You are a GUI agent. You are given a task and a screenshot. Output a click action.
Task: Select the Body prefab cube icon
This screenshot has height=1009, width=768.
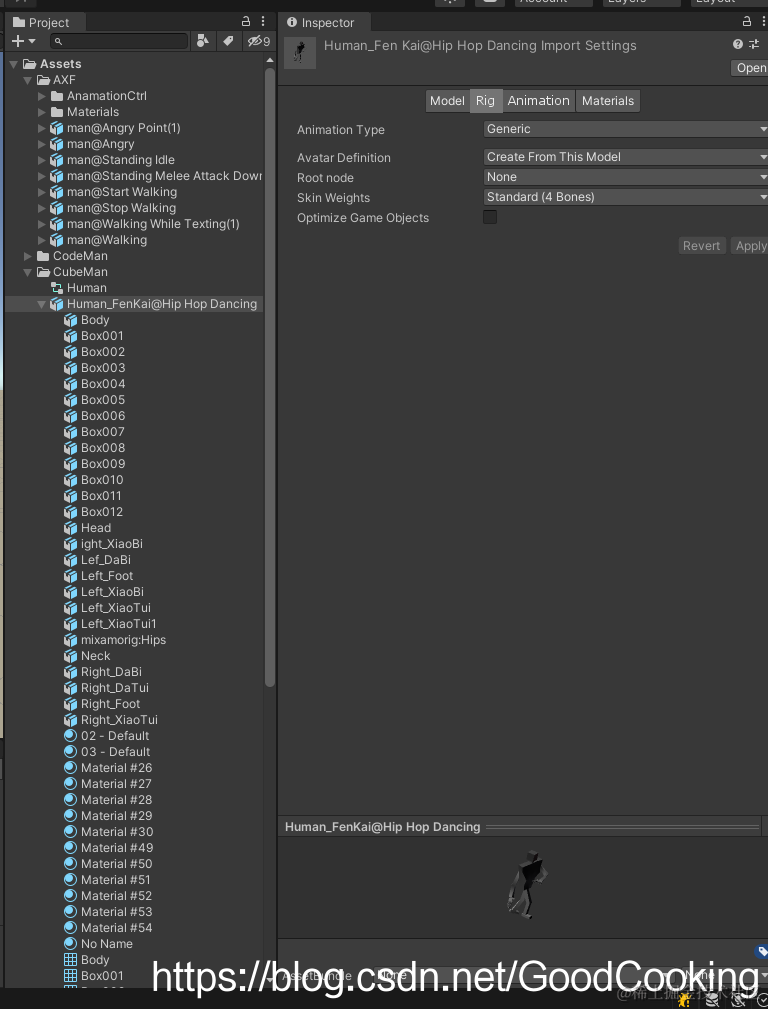71,320
